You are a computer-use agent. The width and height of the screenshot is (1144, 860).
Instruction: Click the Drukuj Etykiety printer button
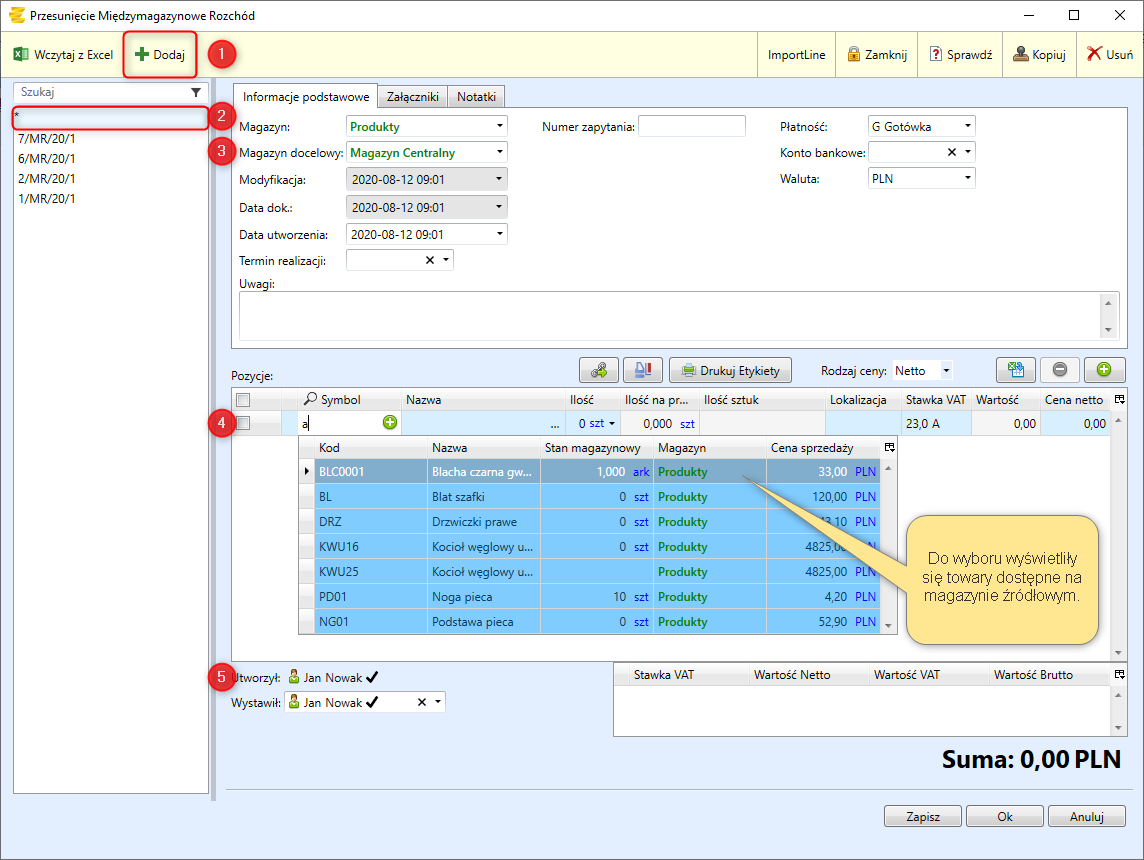tap(730, 370)
